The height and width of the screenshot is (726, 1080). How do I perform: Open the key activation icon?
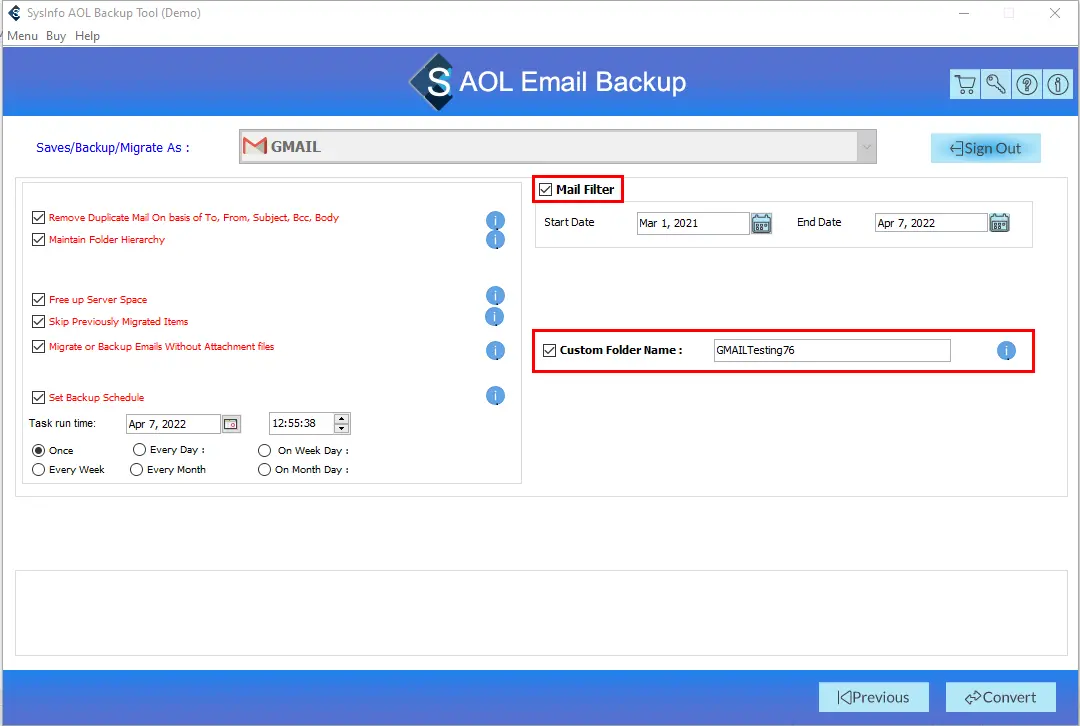click(996, 85)
